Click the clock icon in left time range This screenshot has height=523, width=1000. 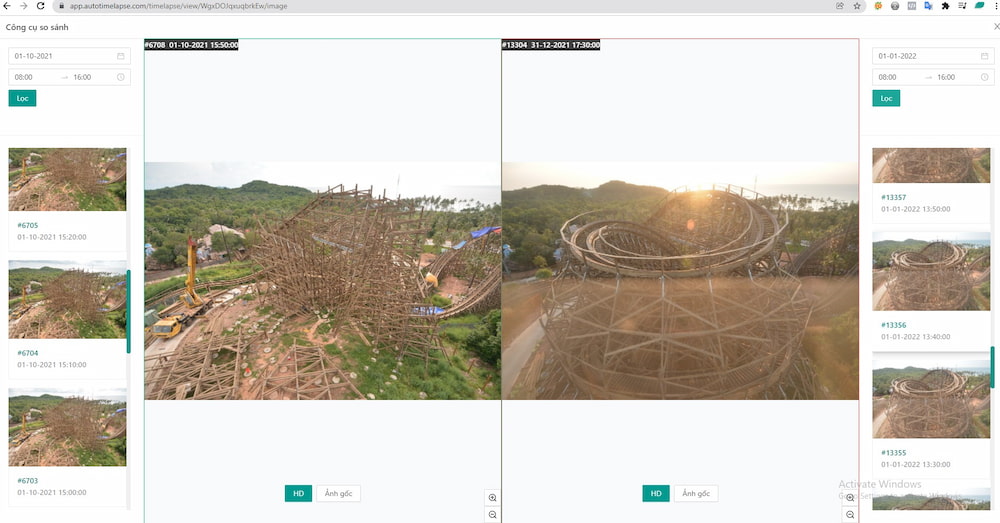[121, 77]
